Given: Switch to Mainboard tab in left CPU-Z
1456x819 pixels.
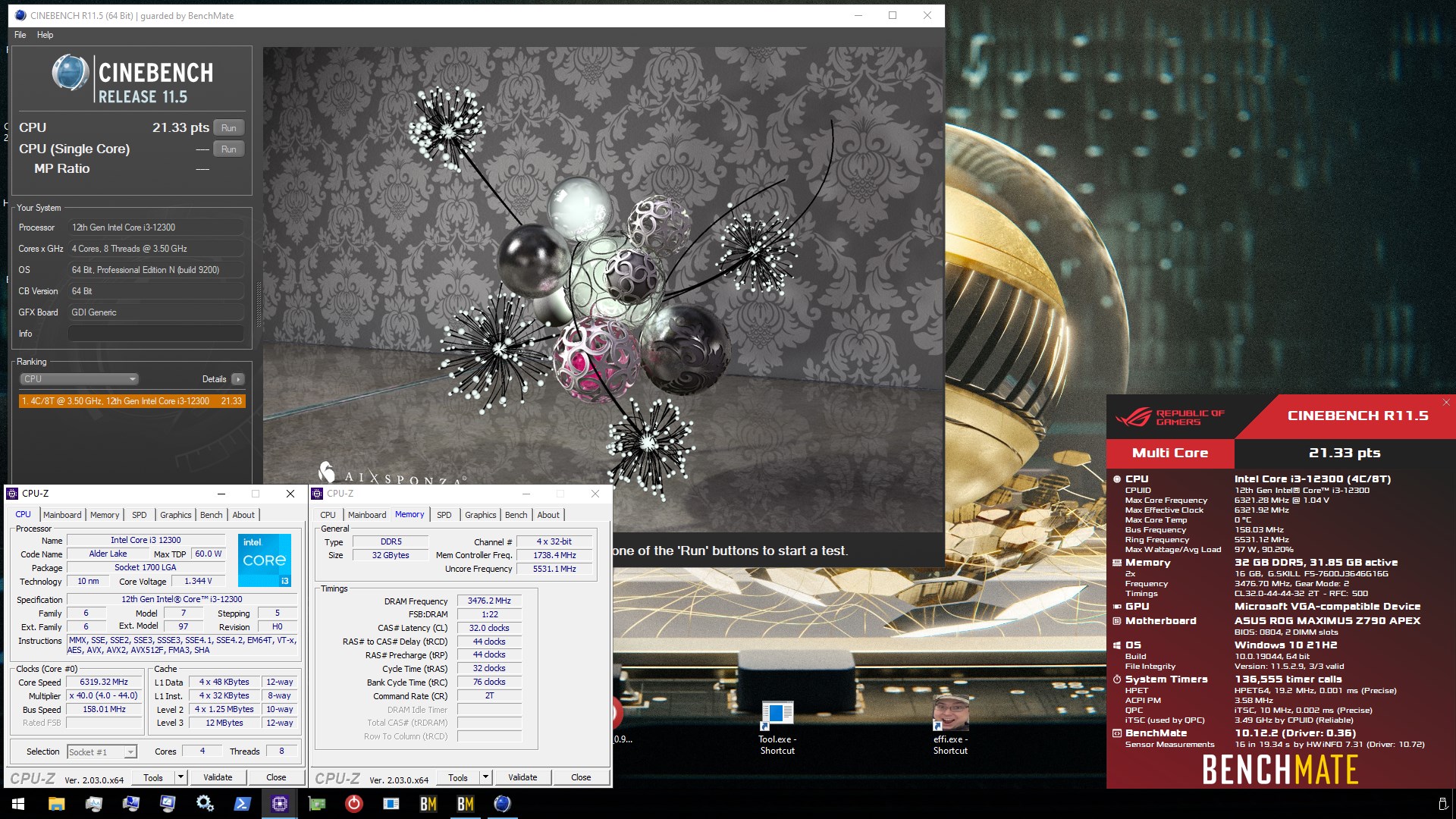Looking at the screenshot, I should (x=62, y=515).
